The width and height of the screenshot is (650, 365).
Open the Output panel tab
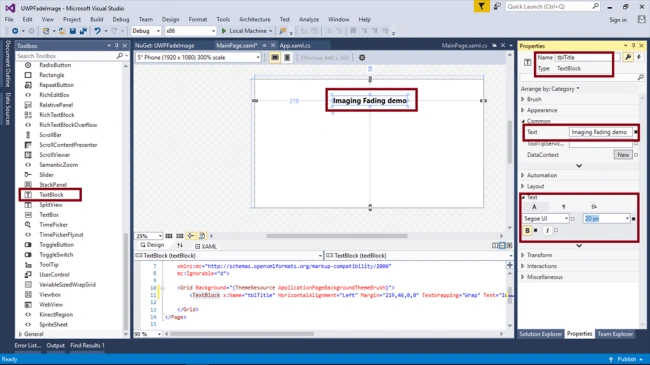pyautogui.click(x=56, y=345)
